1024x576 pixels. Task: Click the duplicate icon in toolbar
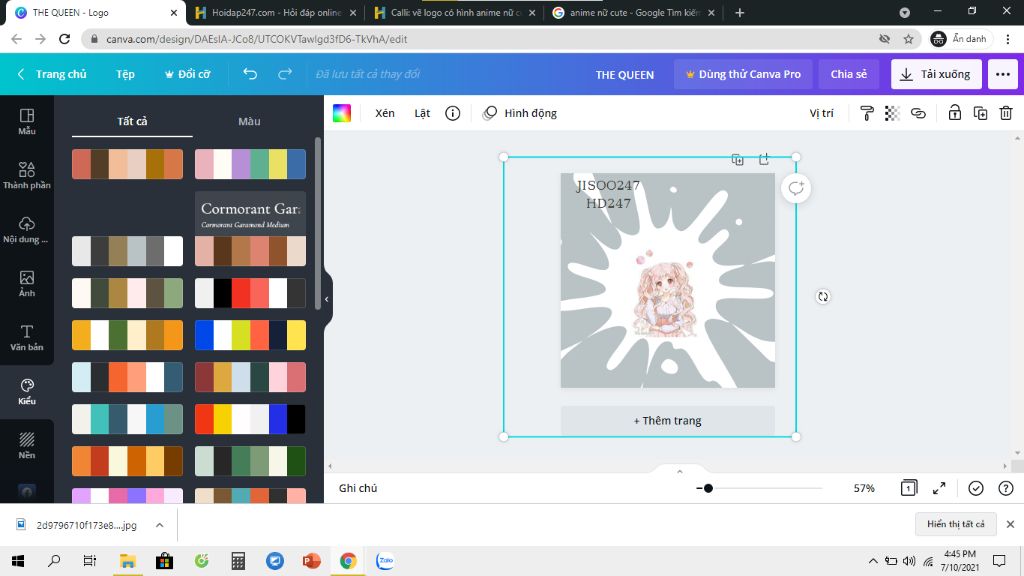980,113
